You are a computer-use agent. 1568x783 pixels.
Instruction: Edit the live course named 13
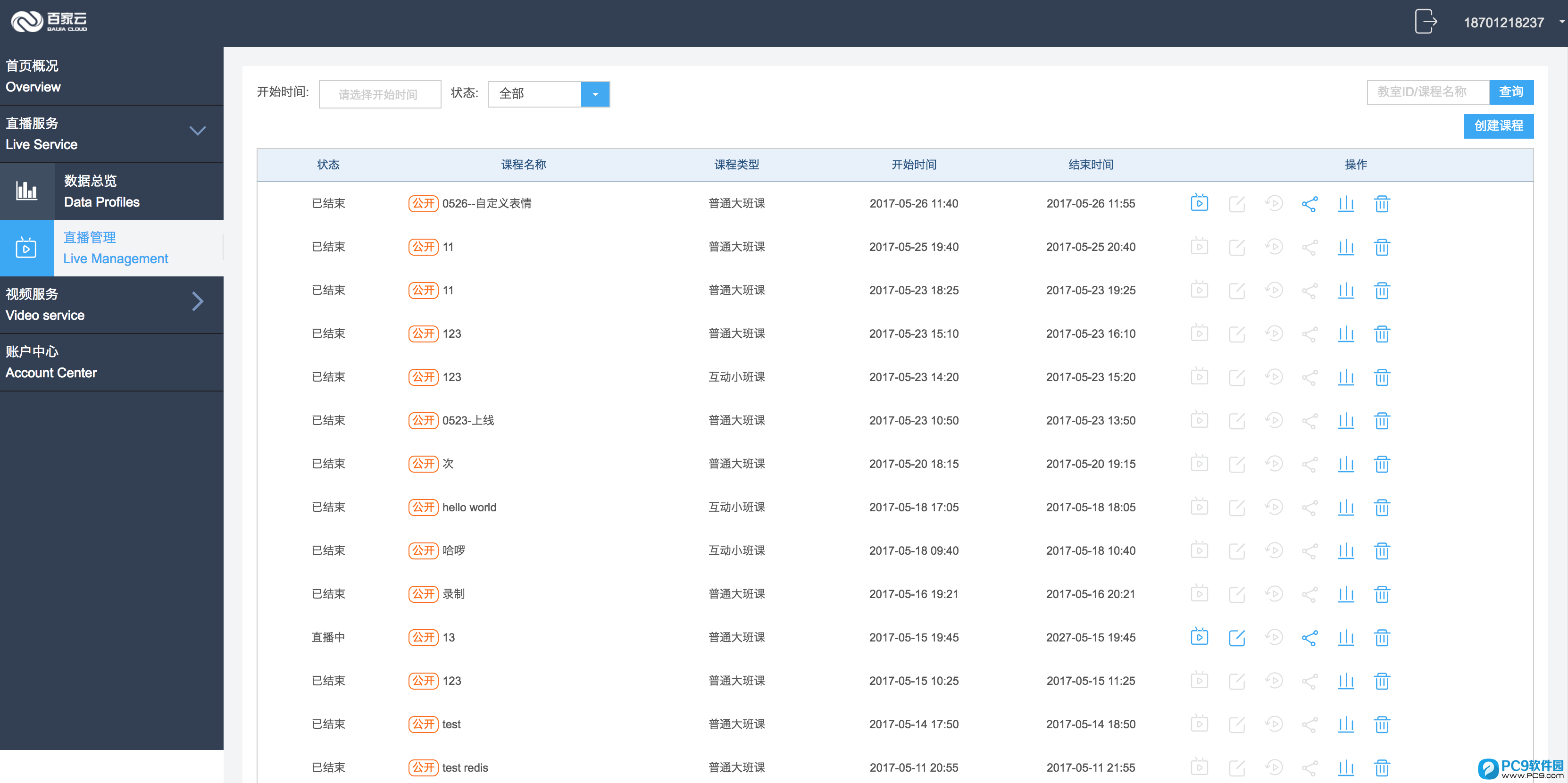coord(1237,637)
